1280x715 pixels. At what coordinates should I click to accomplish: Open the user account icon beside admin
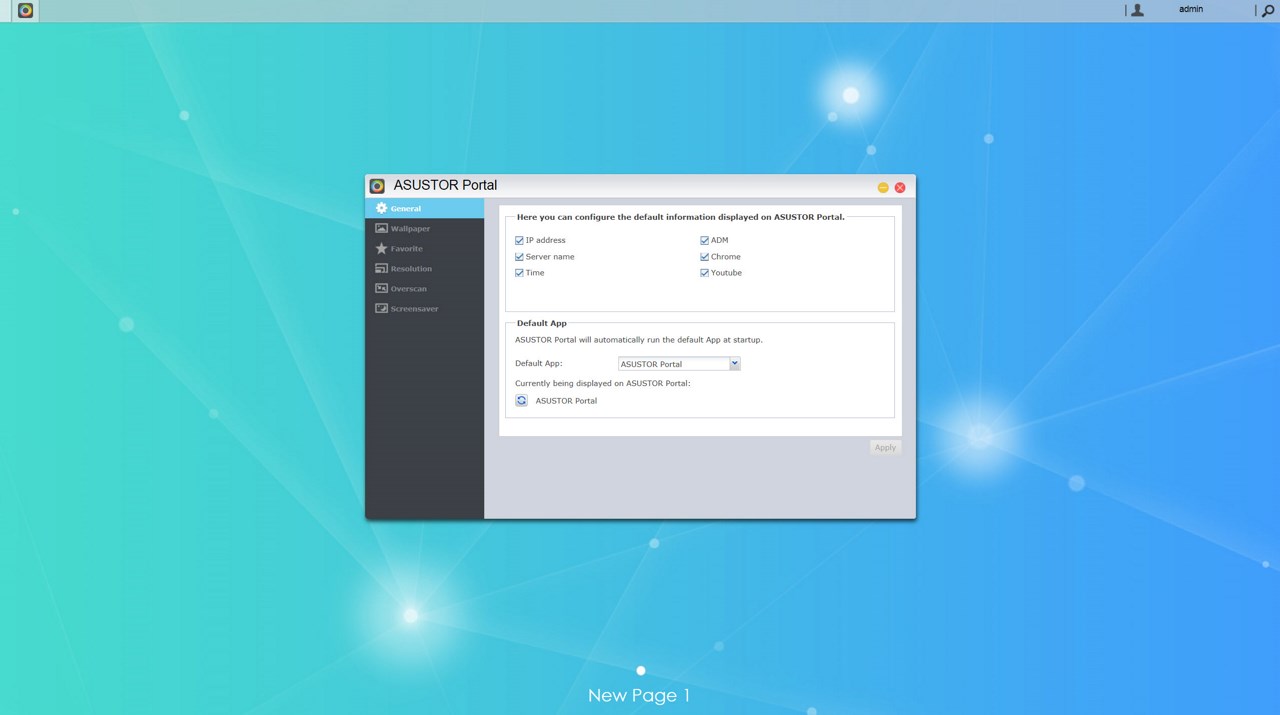coord(1137,10)
